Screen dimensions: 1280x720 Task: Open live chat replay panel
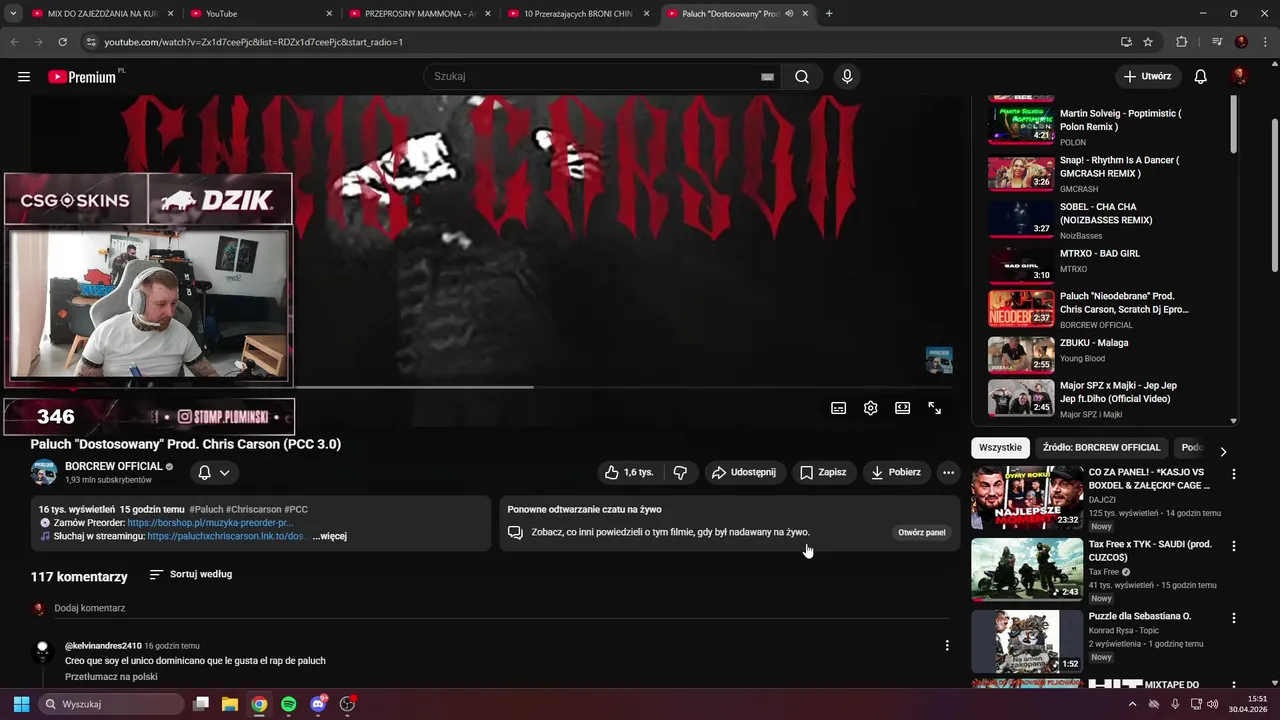click(x=921, y=532)
